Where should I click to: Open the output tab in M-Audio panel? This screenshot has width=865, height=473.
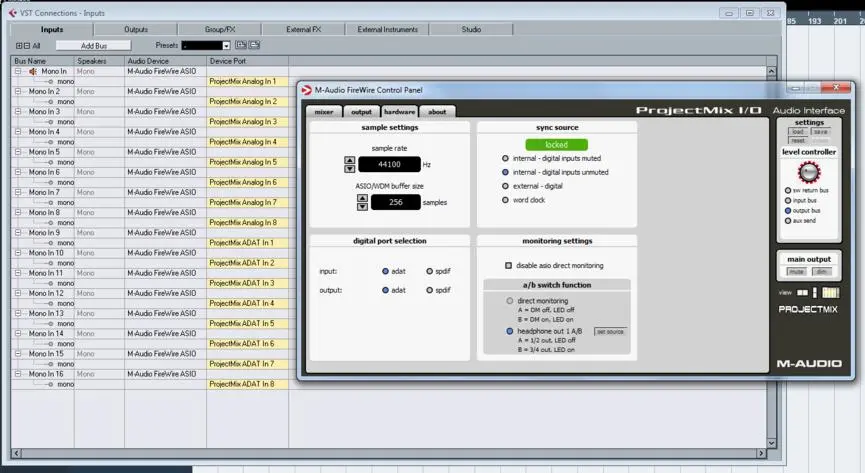click(361, 111)
